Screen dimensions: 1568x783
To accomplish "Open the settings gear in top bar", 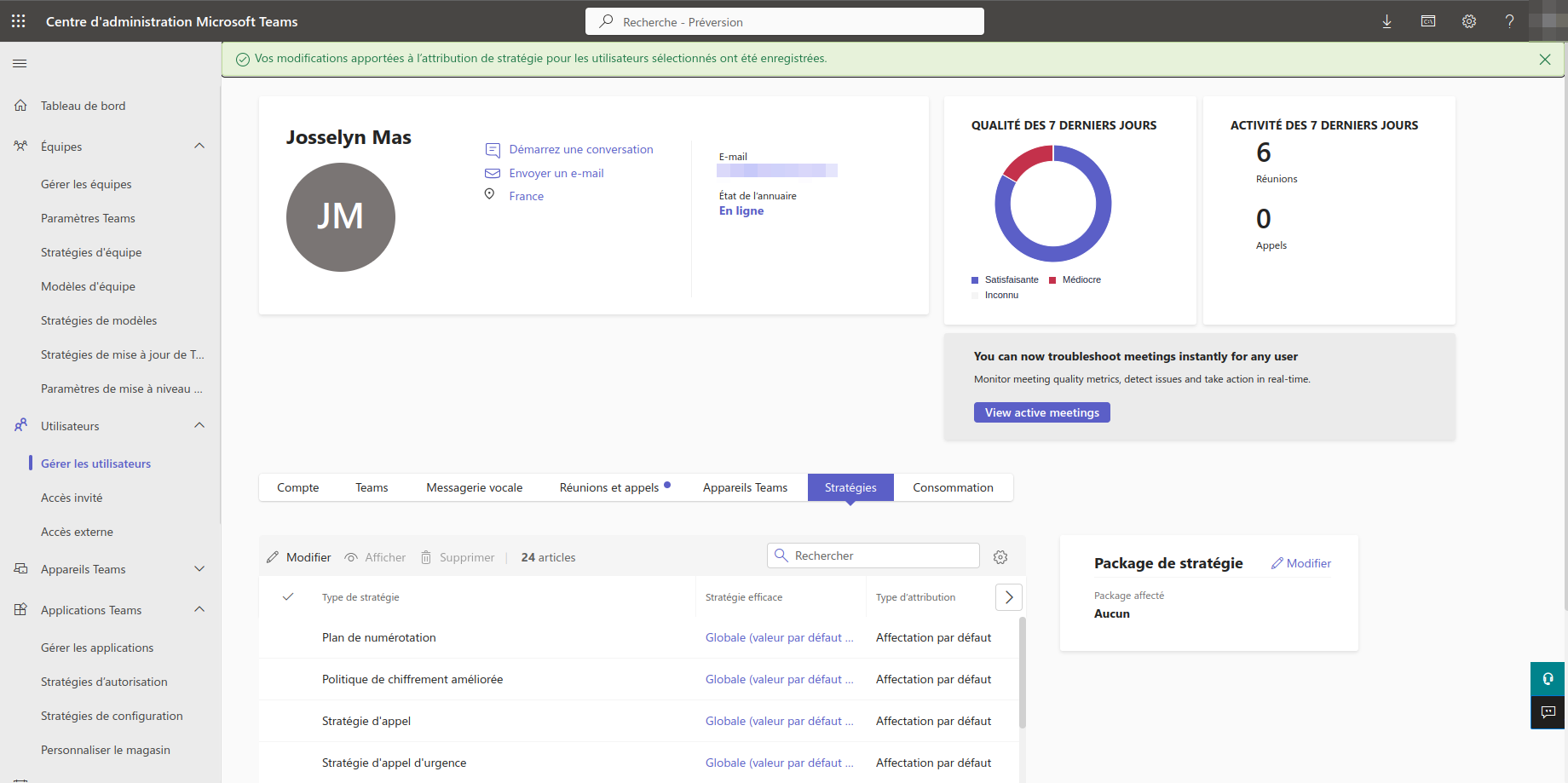I will [1468, 21].
